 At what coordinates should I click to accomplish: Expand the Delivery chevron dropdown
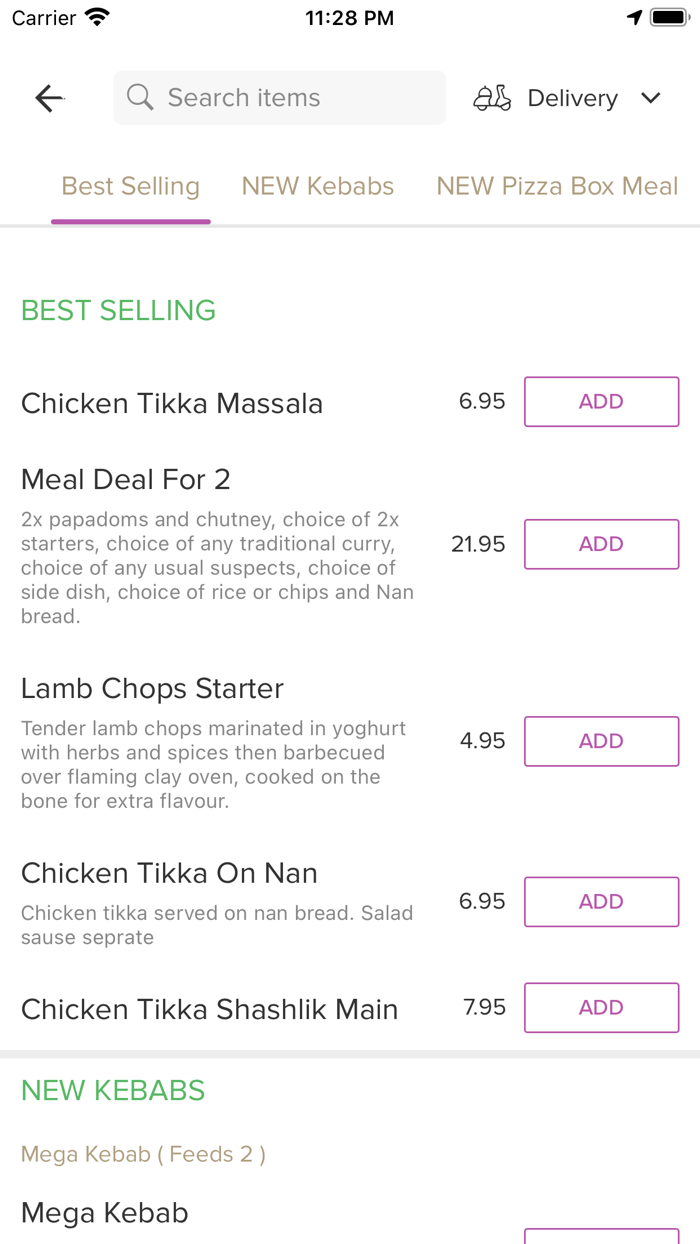coord(651,98)
